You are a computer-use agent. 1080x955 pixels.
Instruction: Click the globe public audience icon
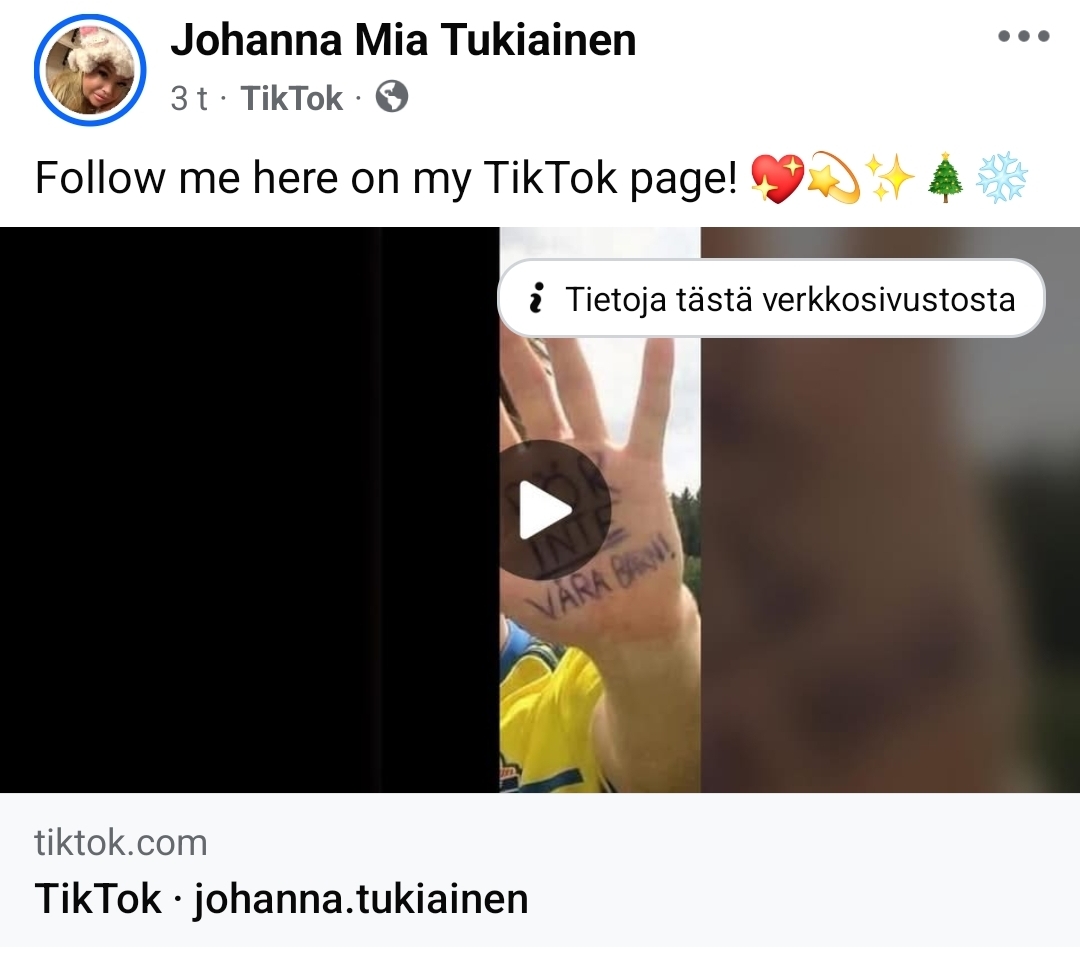click(392, 97)
